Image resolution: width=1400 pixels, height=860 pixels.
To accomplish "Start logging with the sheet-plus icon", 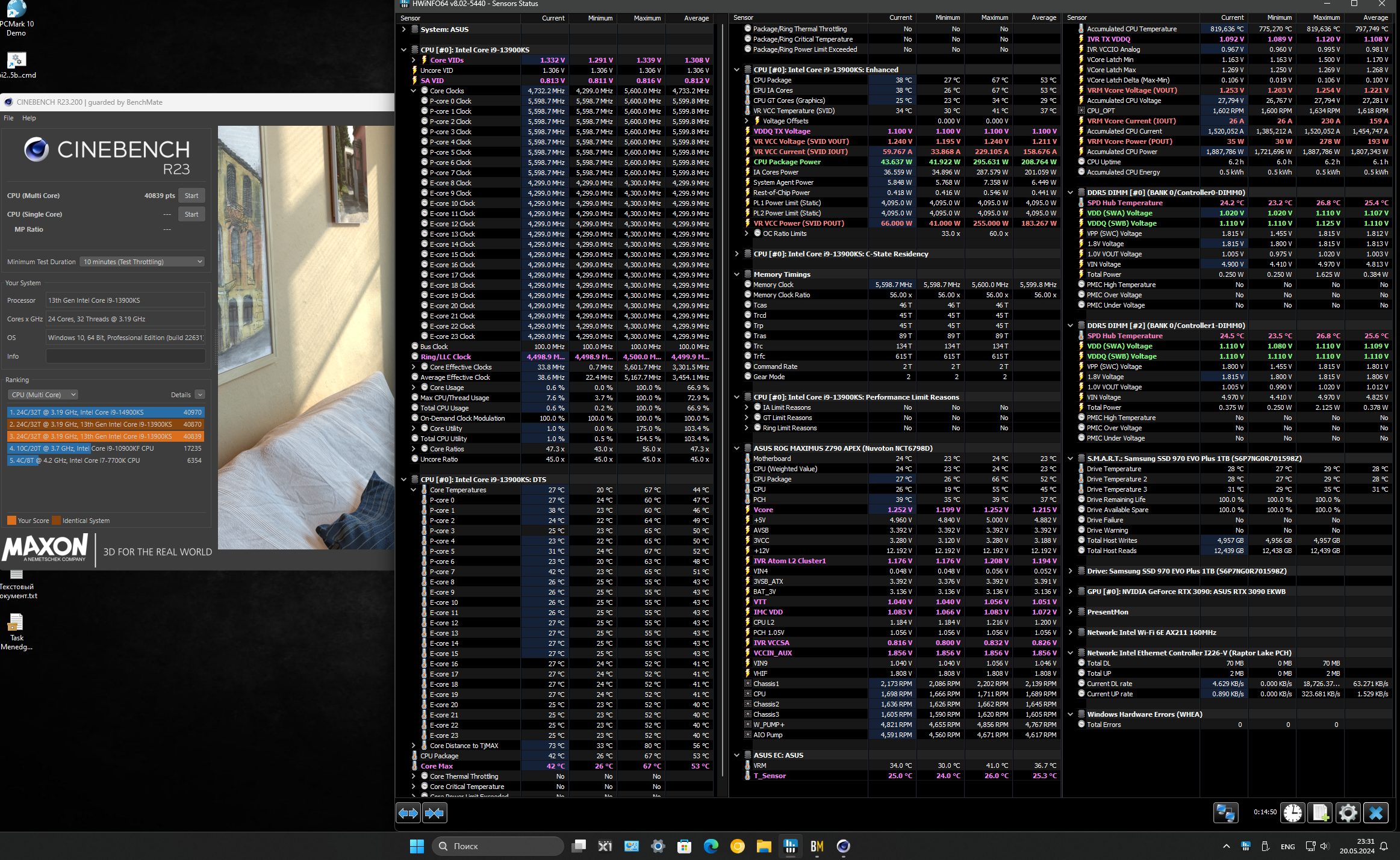I will (x=1320, y=812).
